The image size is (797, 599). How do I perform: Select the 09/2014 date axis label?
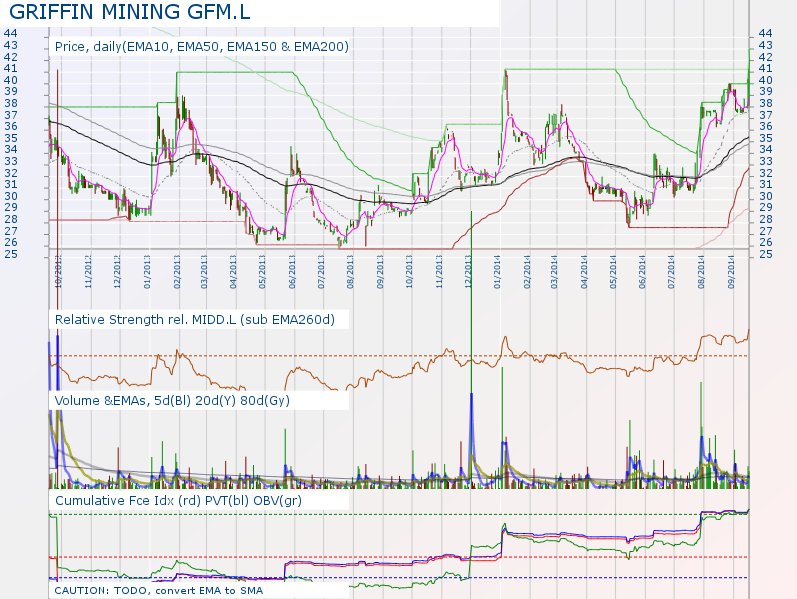pyautogui.click(x=731, y=272)
